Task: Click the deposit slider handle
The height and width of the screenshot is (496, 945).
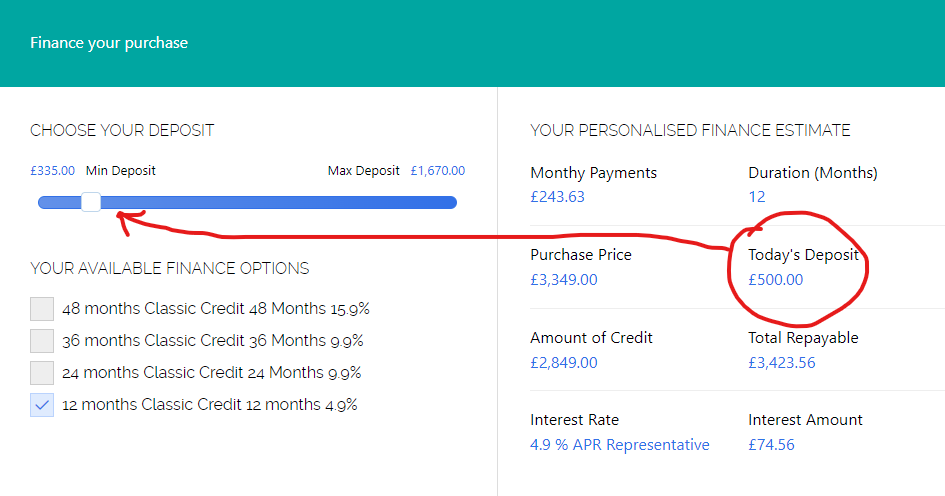Action: pyautogui.click(x=91, y=202)
